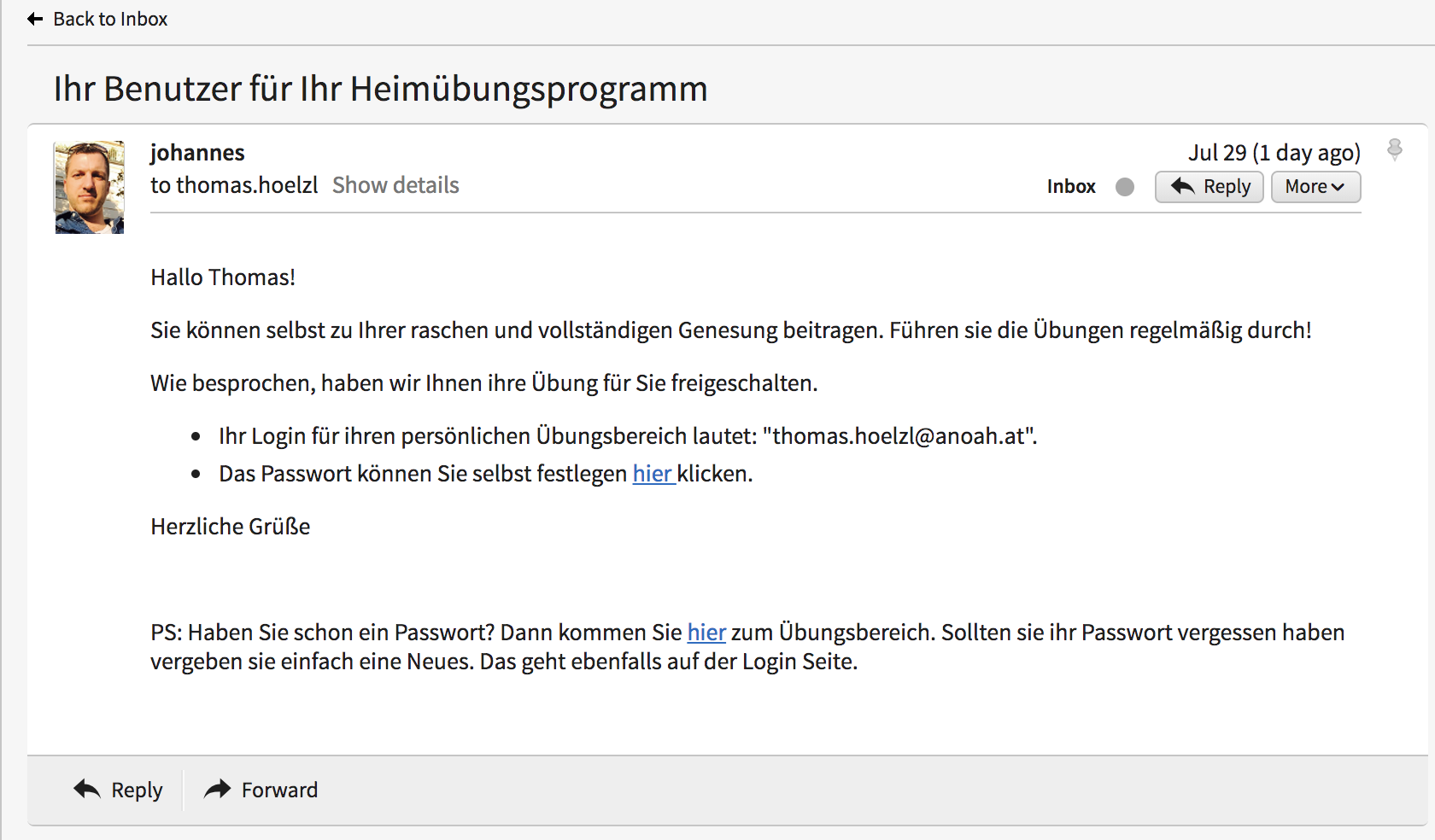Go back to the Inbox

pos(109,19)
